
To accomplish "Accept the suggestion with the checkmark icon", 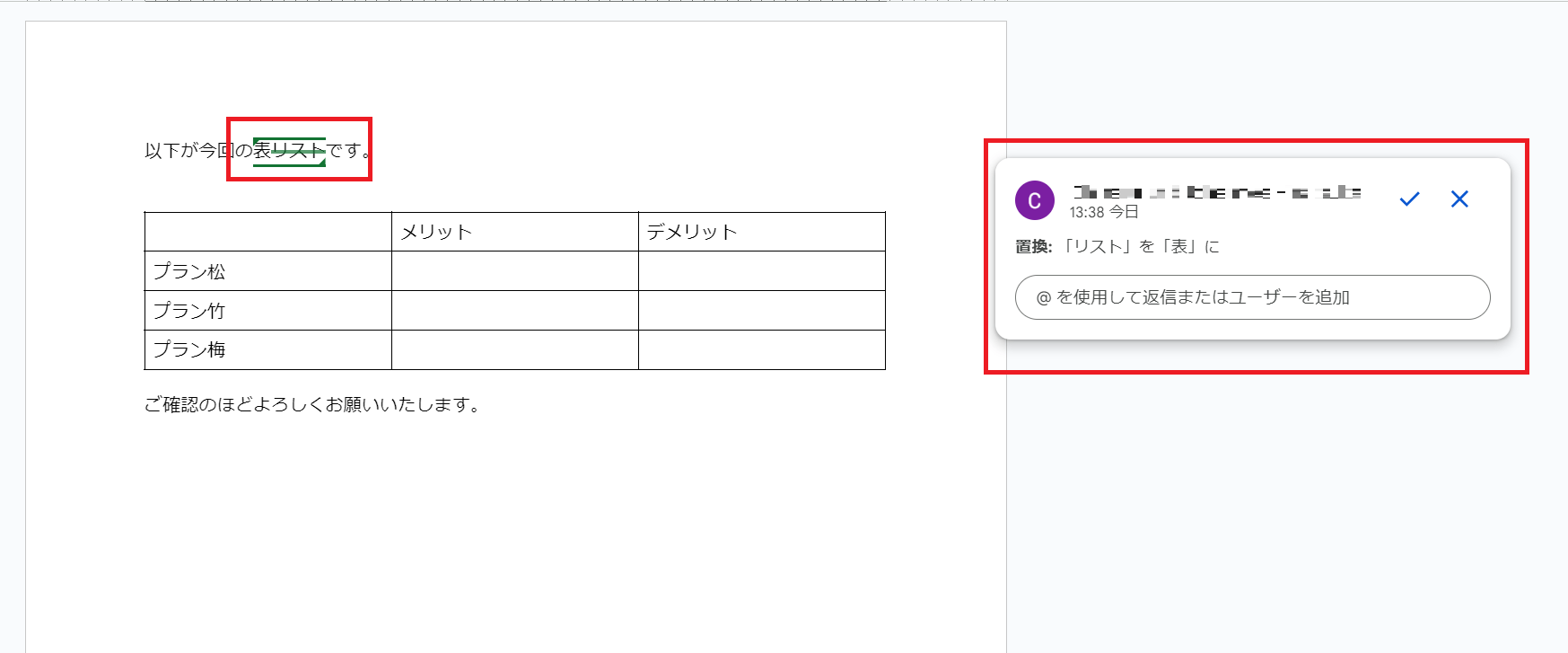I will (1409, 199).
